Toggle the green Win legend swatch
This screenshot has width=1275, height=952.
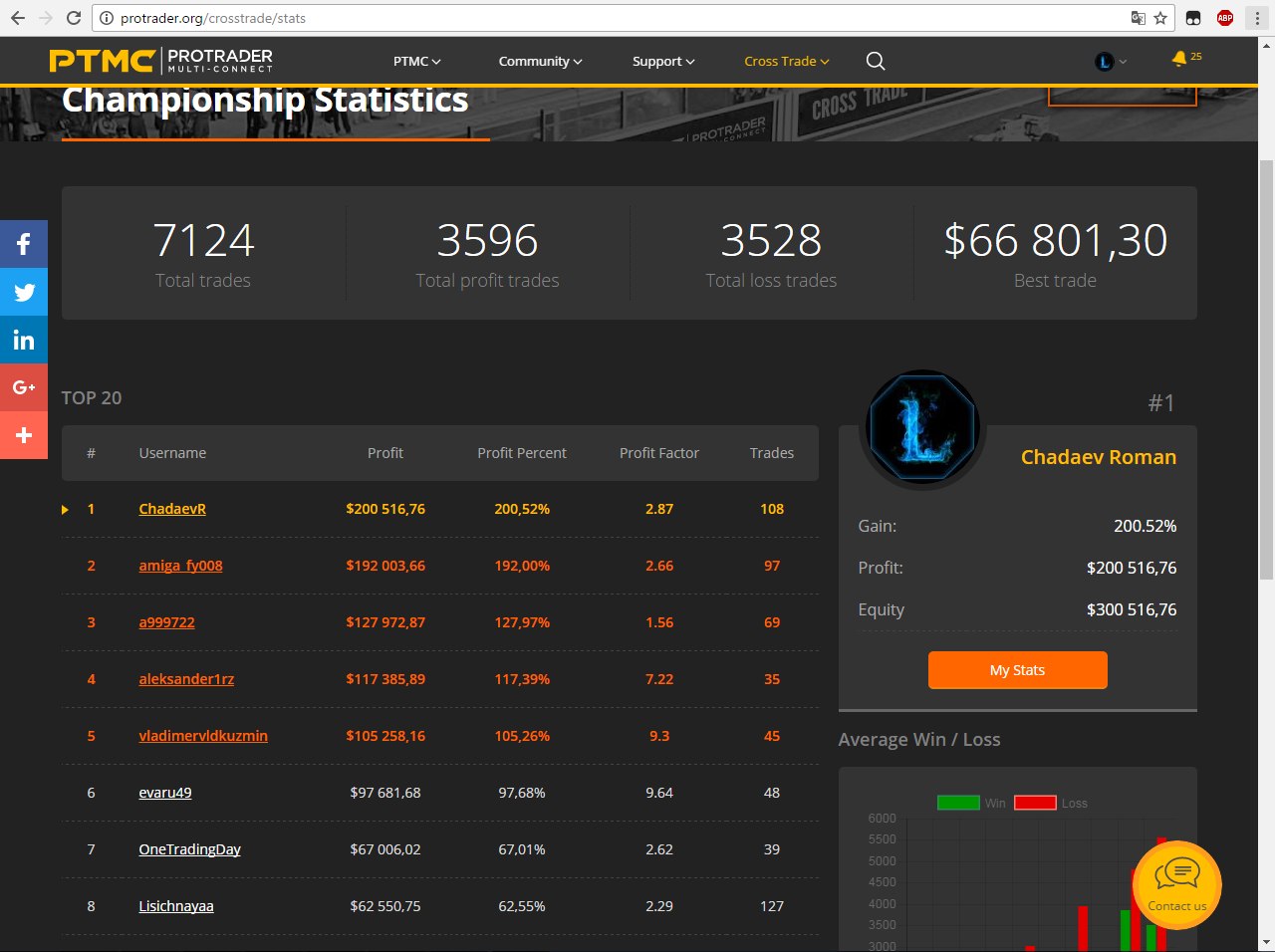(x=958, y=803)
